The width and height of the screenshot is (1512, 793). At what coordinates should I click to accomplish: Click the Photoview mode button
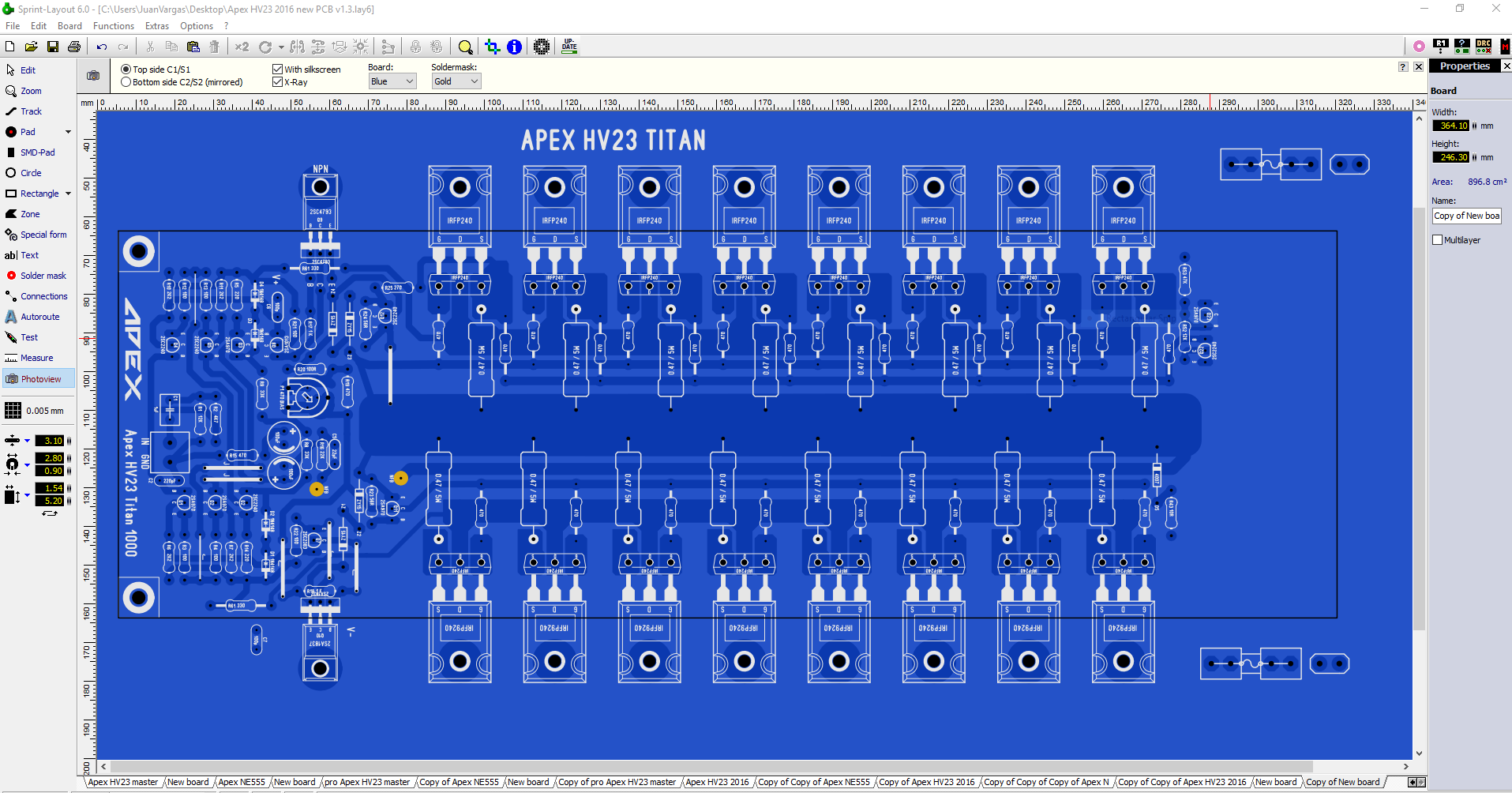coord(39,379)
